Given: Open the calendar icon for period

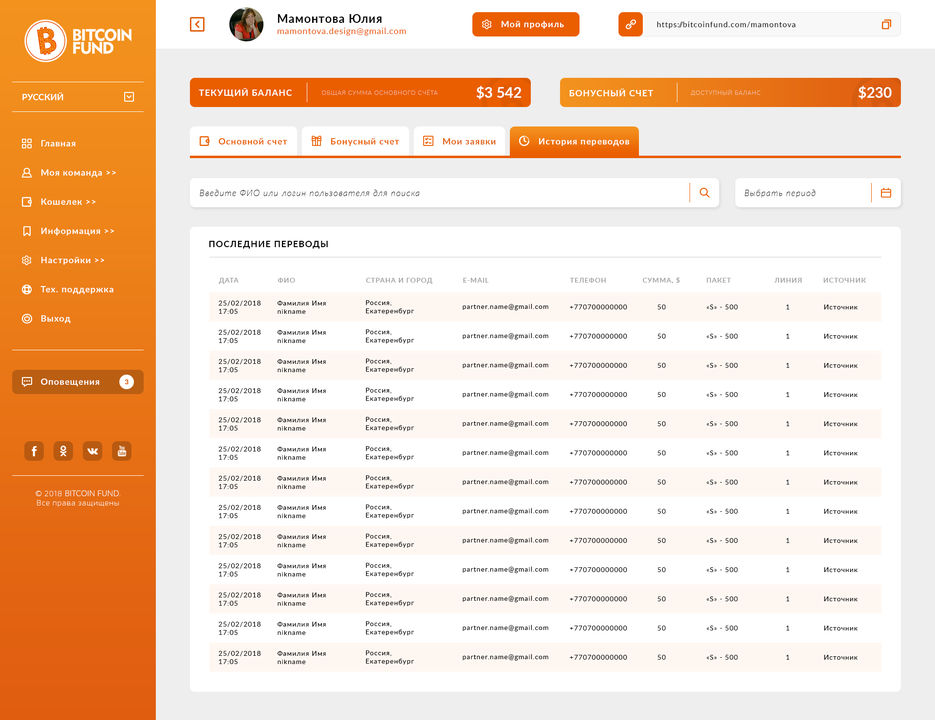Looking at the screenshot, I should point(886,193).
